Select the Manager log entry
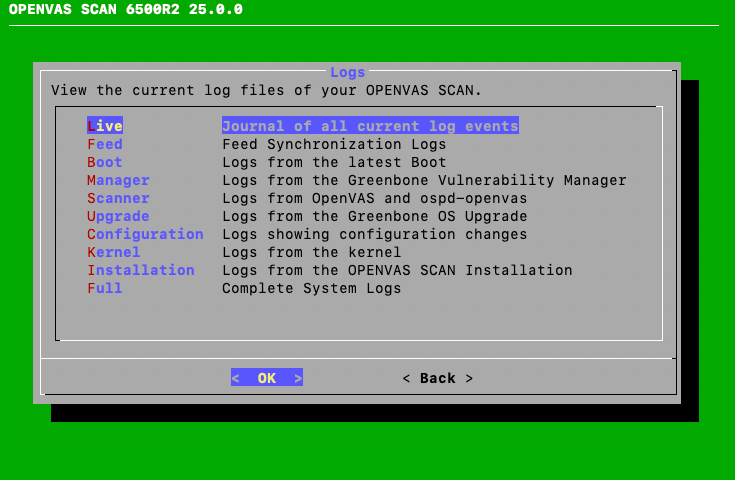Screen dimensions: 735x480 118,180
